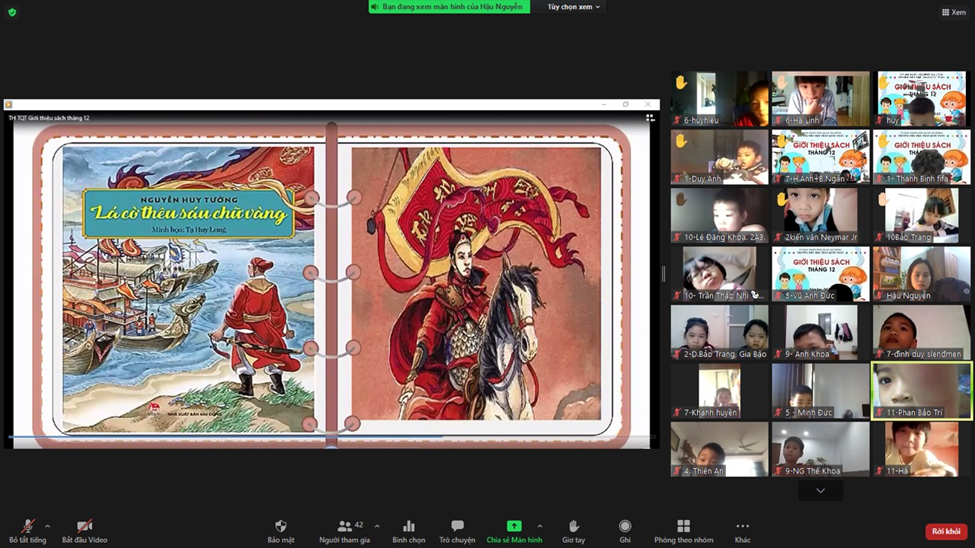This screenshot has height=548, width=975.
Task: Select 7-H.Anh+B.Ngân video tile
Action: click(x=821, y=157)
